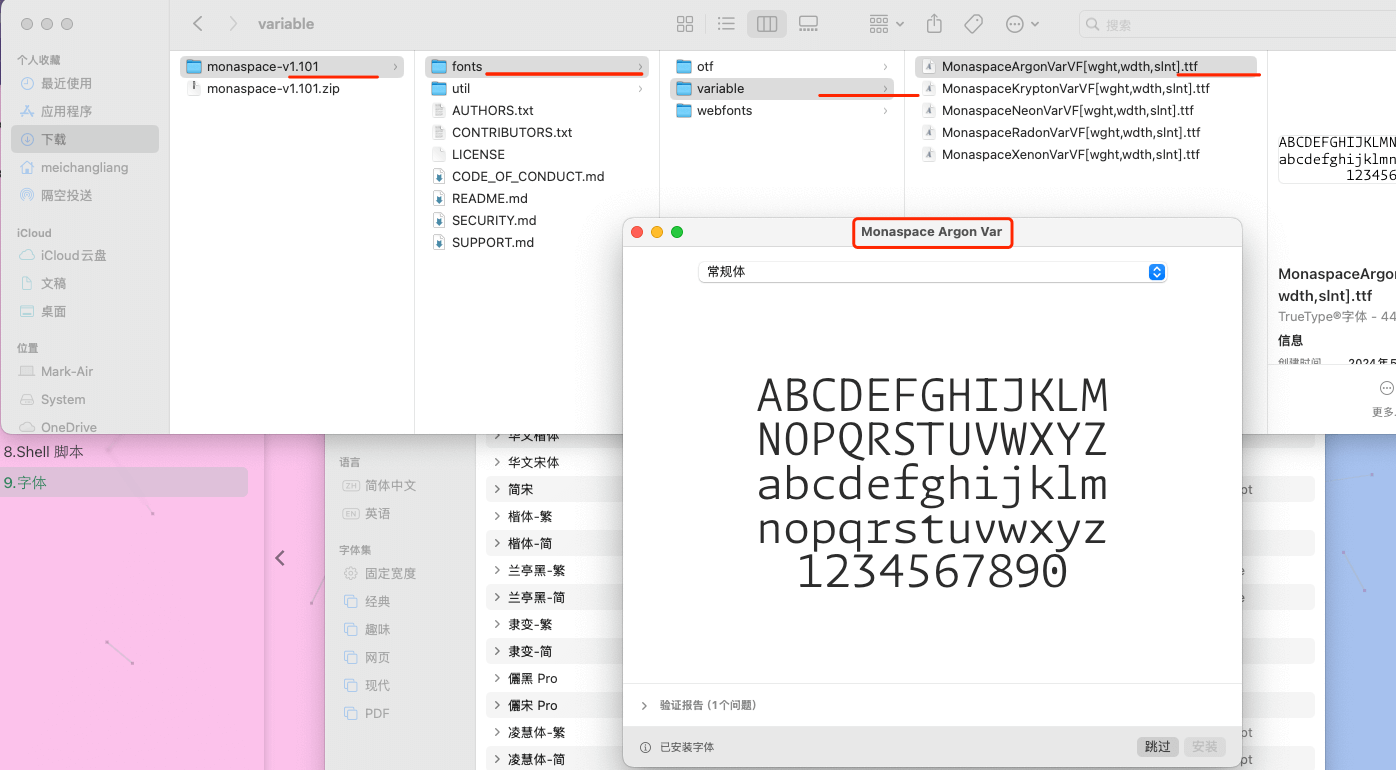Click the info icon beside 已安装字体
Screen dimensions: 1396x770
click(x=646, y=747)
